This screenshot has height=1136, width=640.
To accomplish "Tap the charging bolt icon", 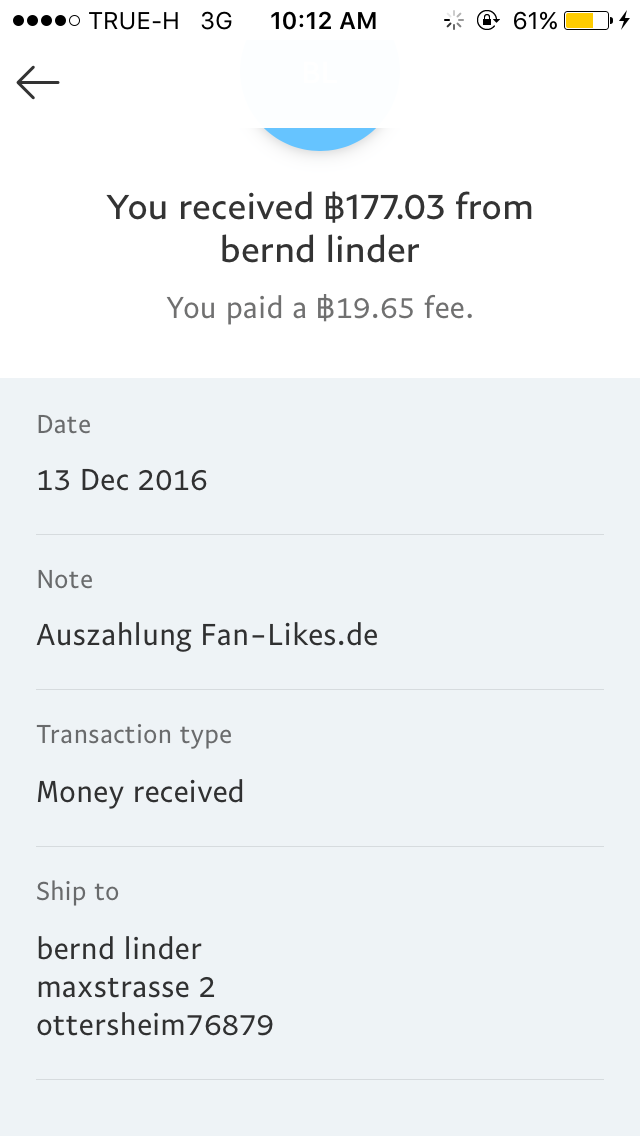I will tap(624, 21).
